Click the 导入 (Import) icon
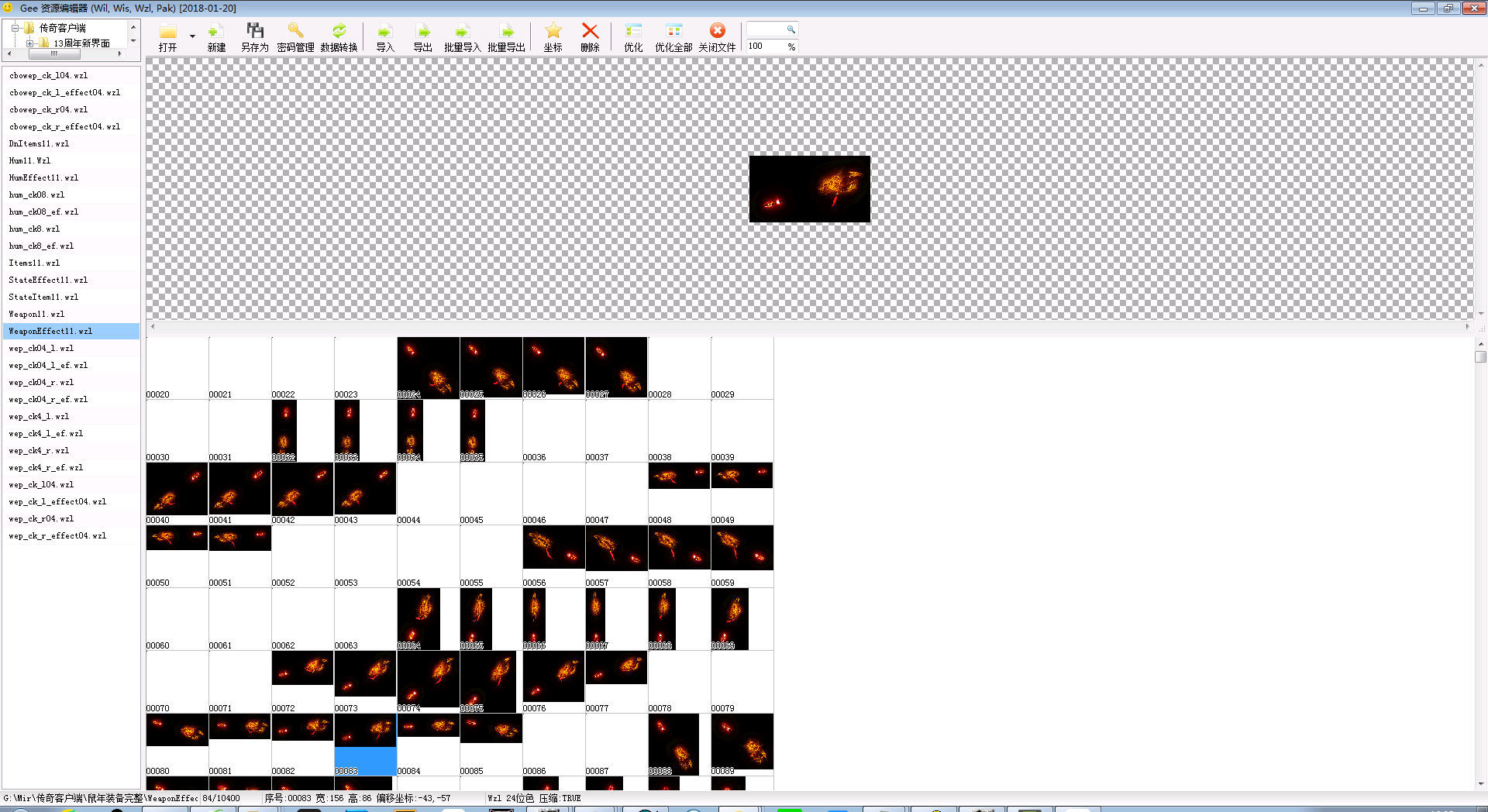Image resolution: width=1488 pixels, height=812 pixels. pos(385,31)
